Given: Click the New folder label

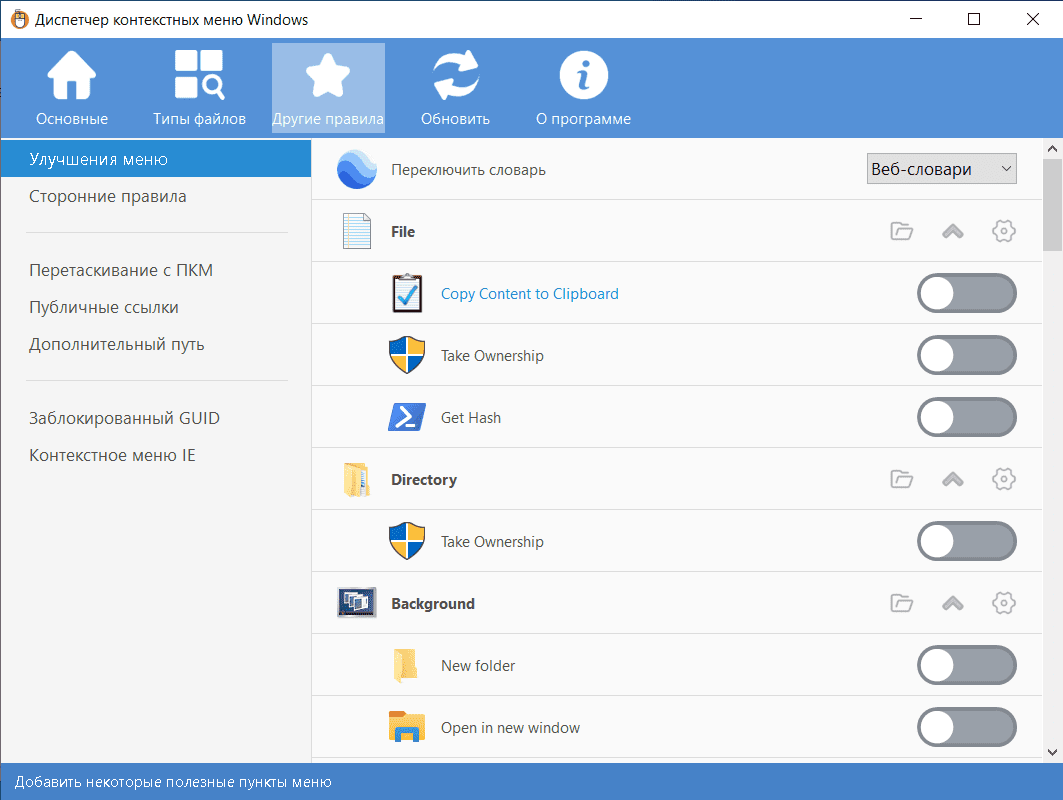Looking at the screenshot, I should [x=478, y=666].
